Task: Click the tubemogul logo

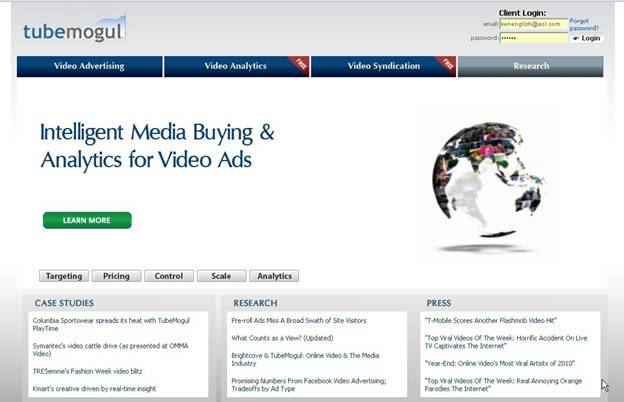Action: [74, 29]
